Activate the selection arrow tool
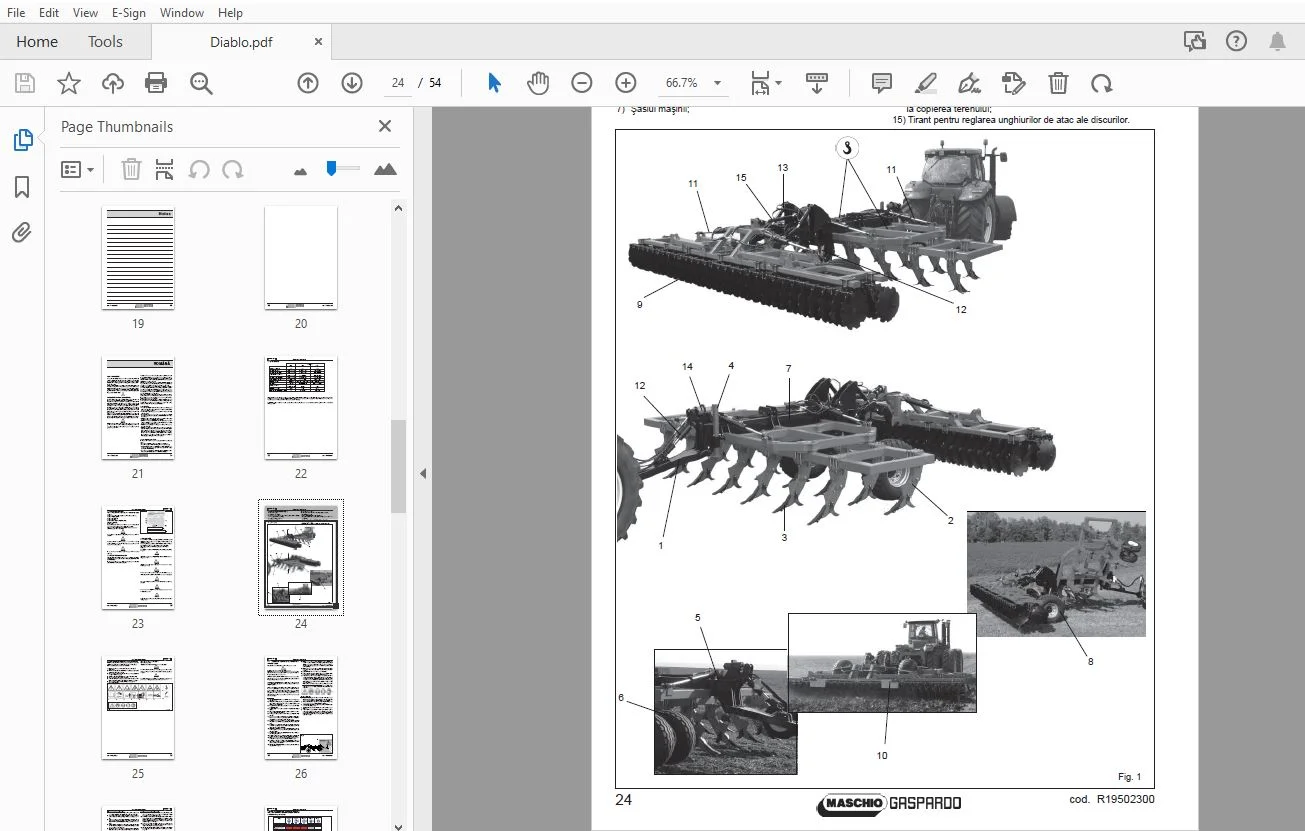This screenshot has height=831, width=1305. click(x=494, y=83)
